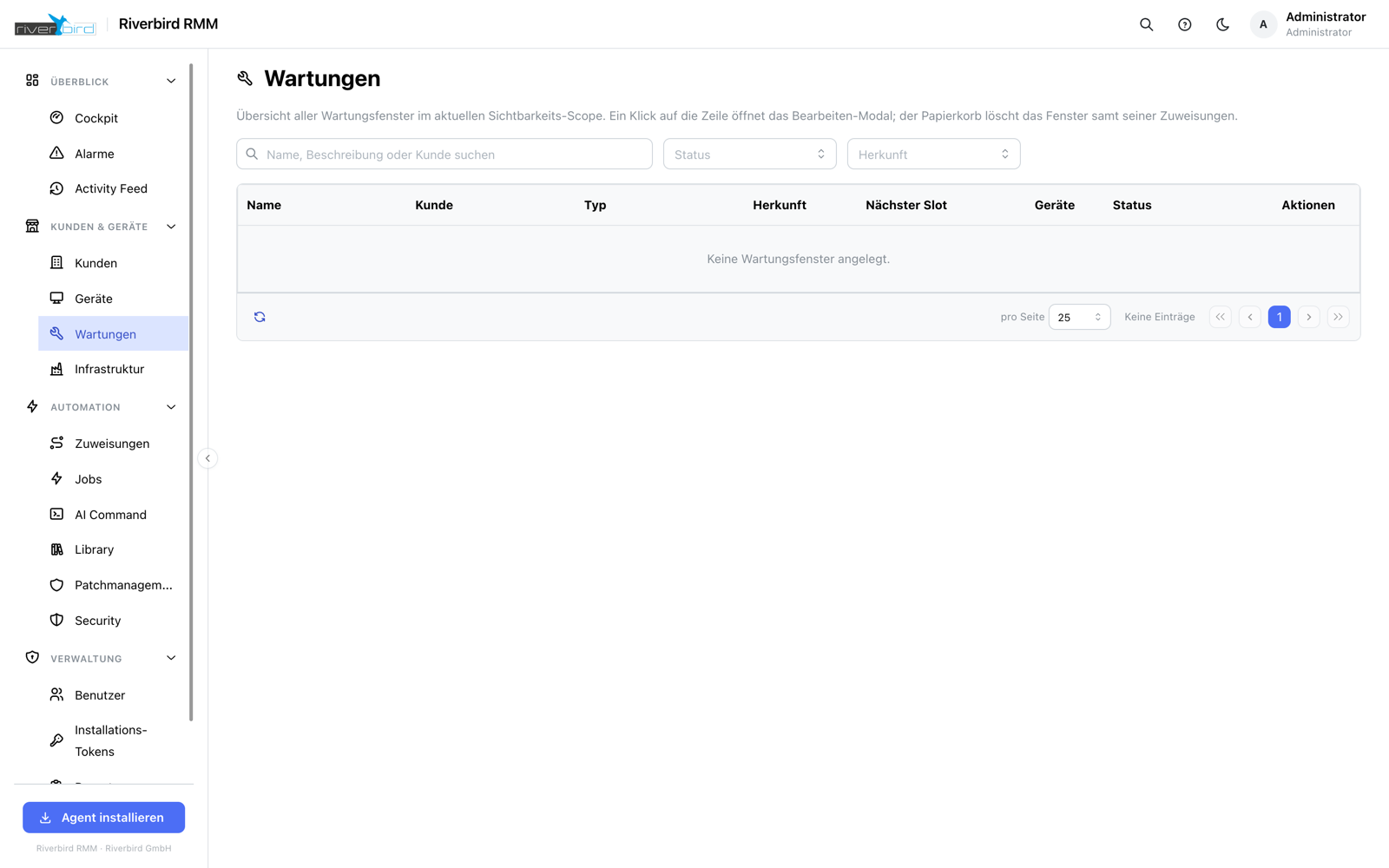The image size is (1389, 868).
Task: Open Installations-Tokens in the sidebar
Action: (x=113, y=740)
